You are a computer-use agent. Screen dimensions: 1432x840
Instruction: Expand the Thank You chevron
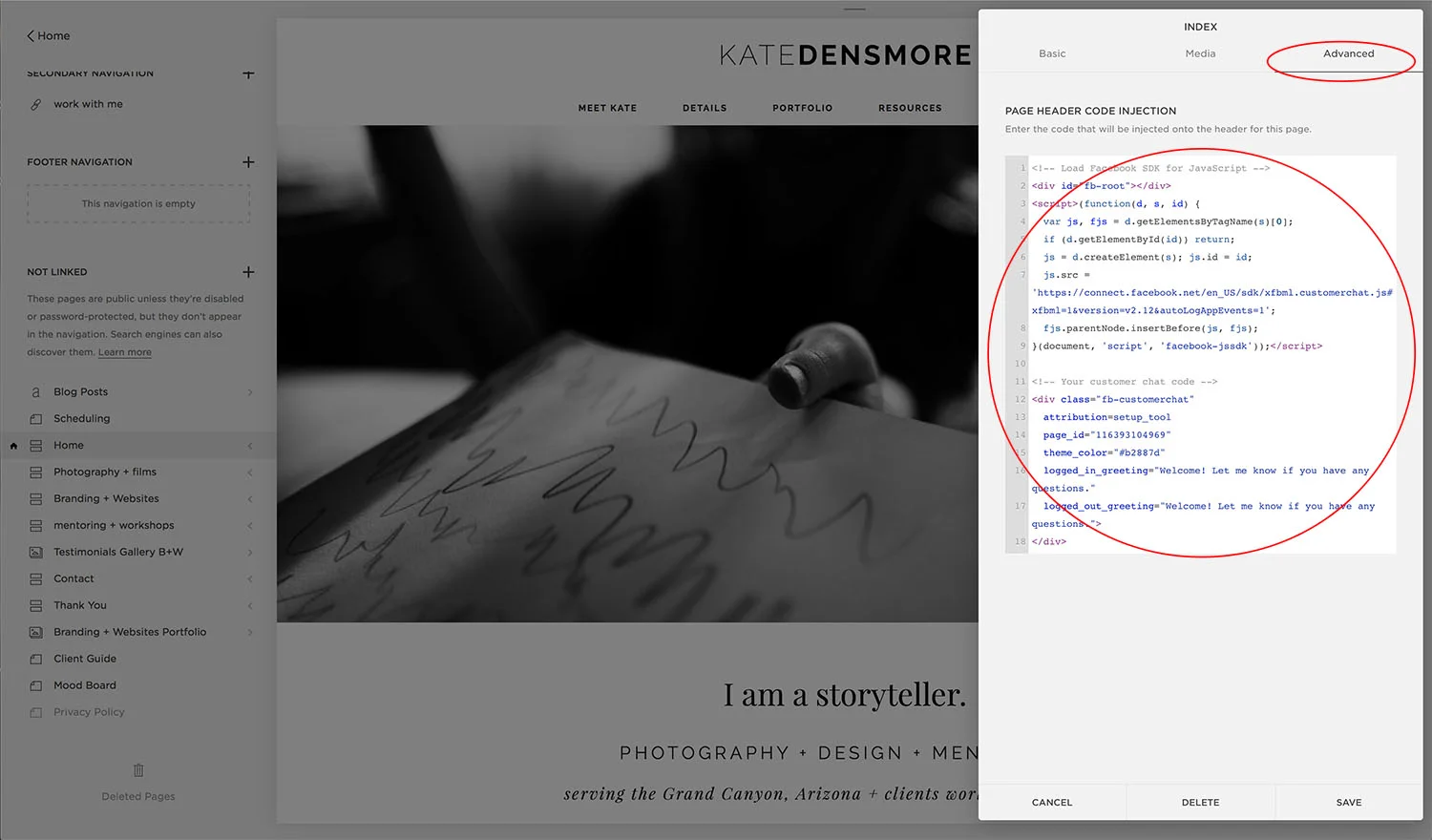click(x=250, y=606)
